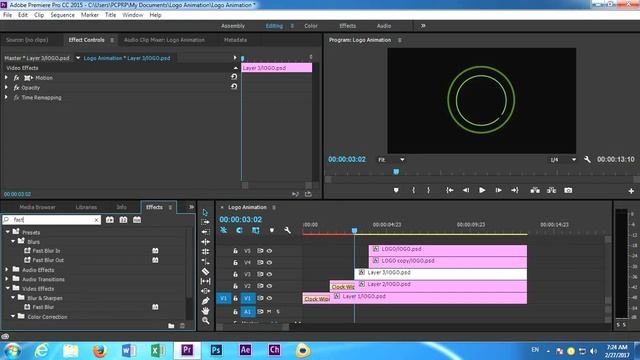Open timeline display settings wrench
The height and width of the screenshot is (360, 640).
(287, 231)
